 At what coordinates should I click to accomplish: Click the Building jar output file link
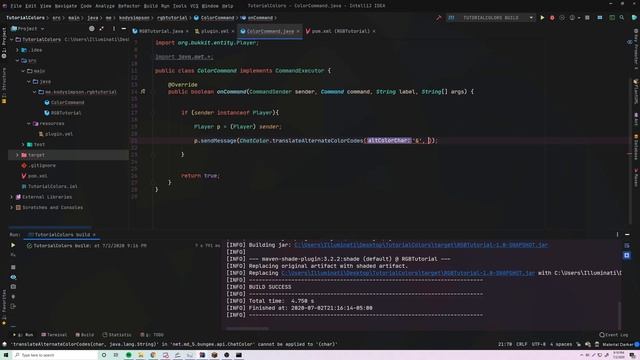421,245
